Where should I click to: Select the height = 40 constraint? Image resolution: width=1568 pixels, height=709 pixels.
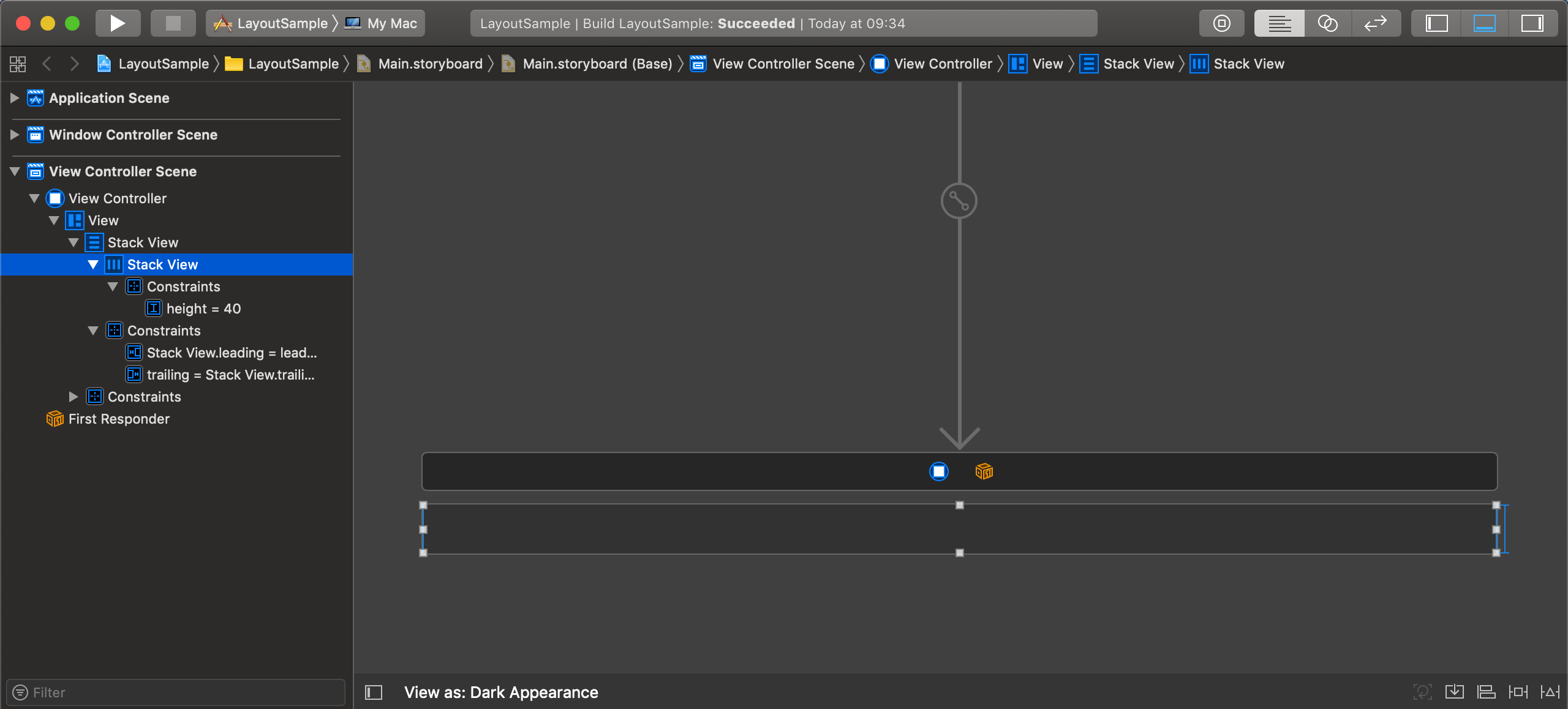203,309
